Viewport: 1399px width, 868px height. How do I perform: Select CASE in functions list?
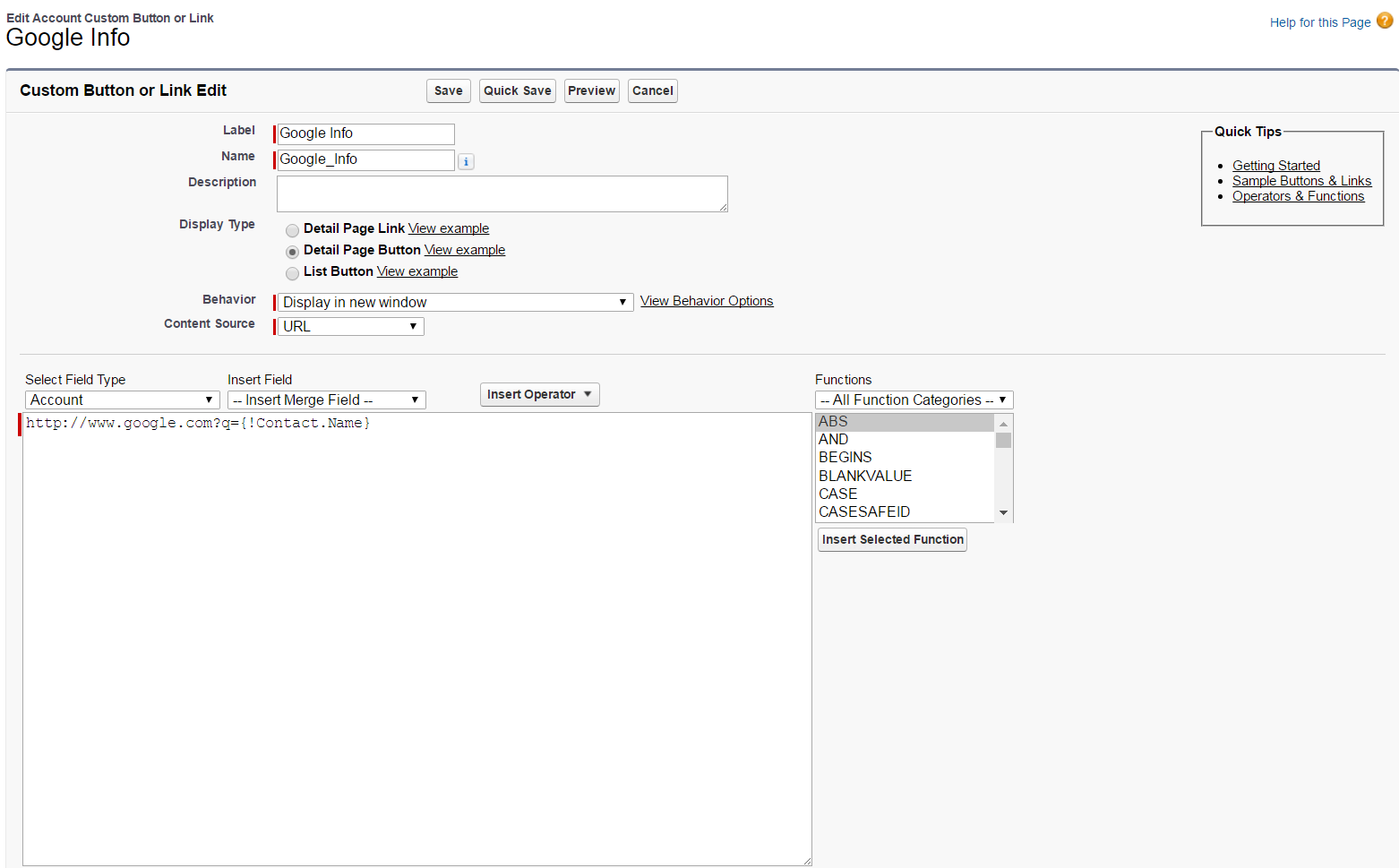pyautogui.click(x=905, y=494)
